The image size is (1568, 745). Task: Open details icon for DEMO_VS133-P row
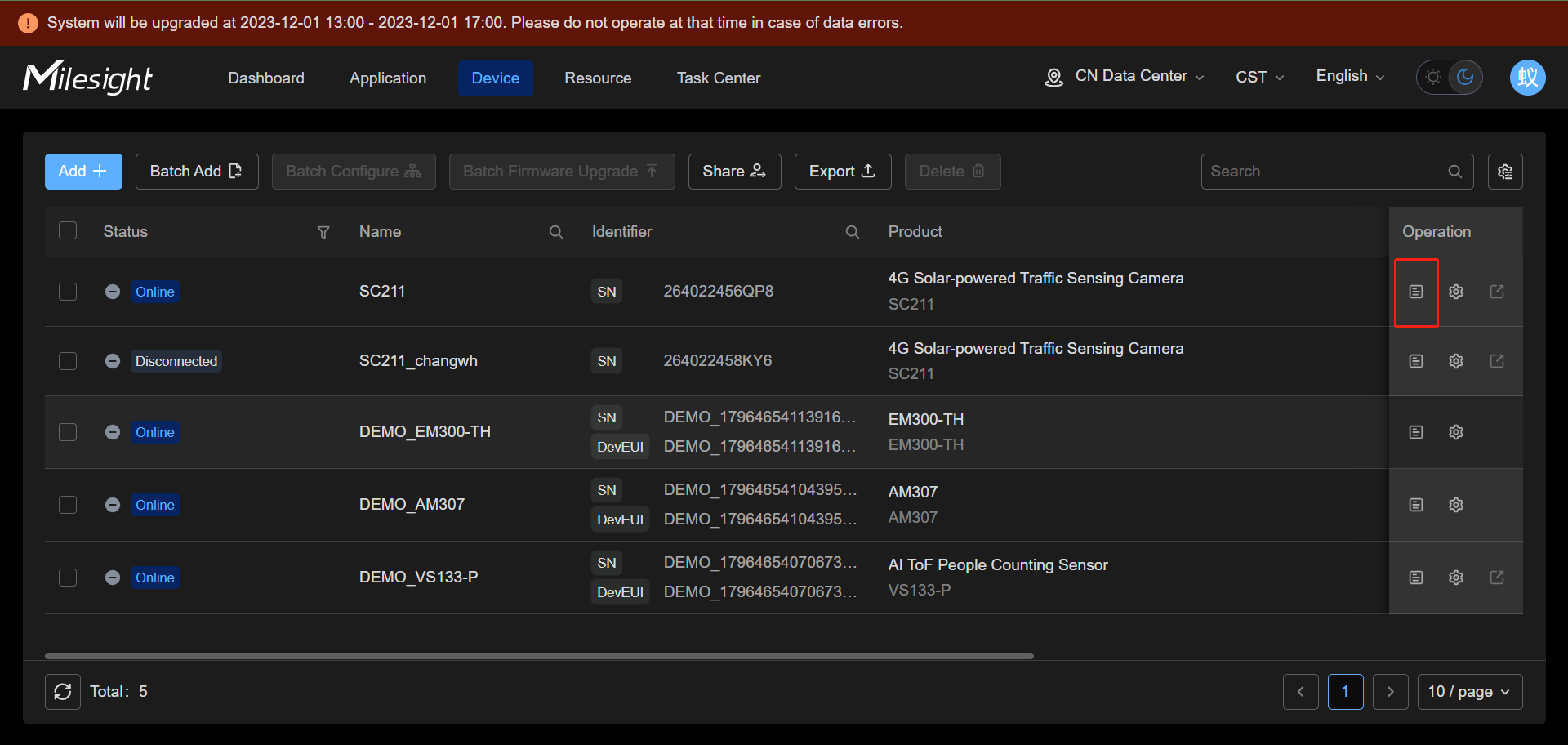(1416, 578)
